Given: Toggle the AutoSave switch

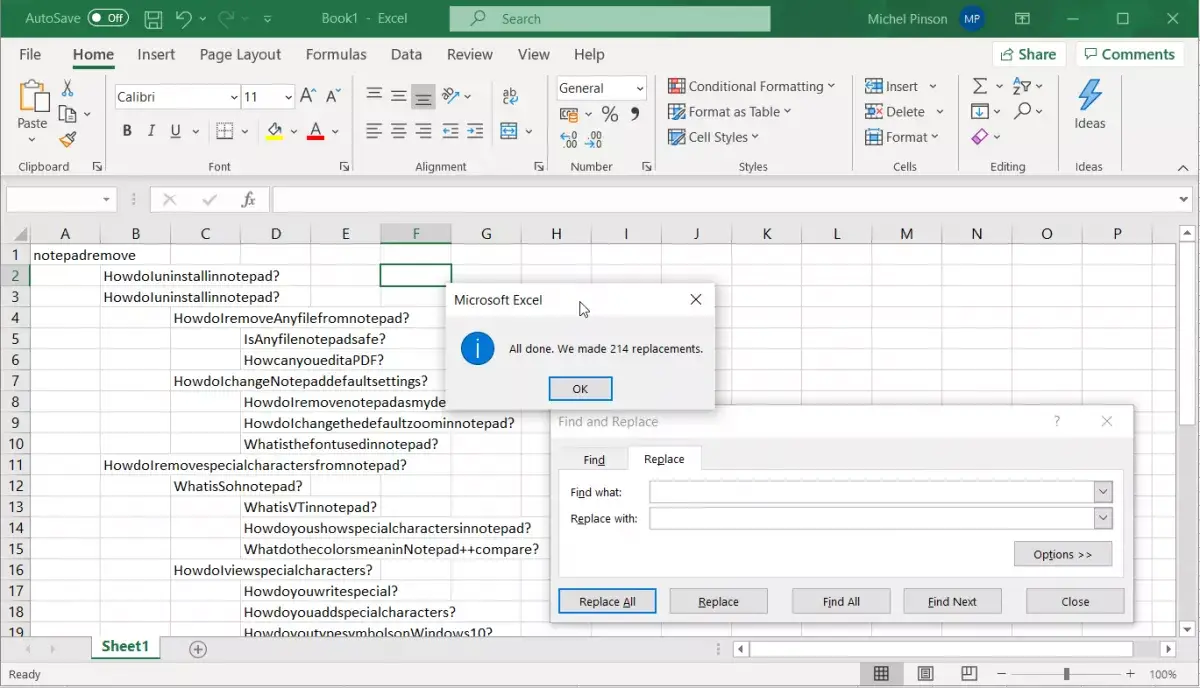Looking at the screenshot, I should point(107,19).
